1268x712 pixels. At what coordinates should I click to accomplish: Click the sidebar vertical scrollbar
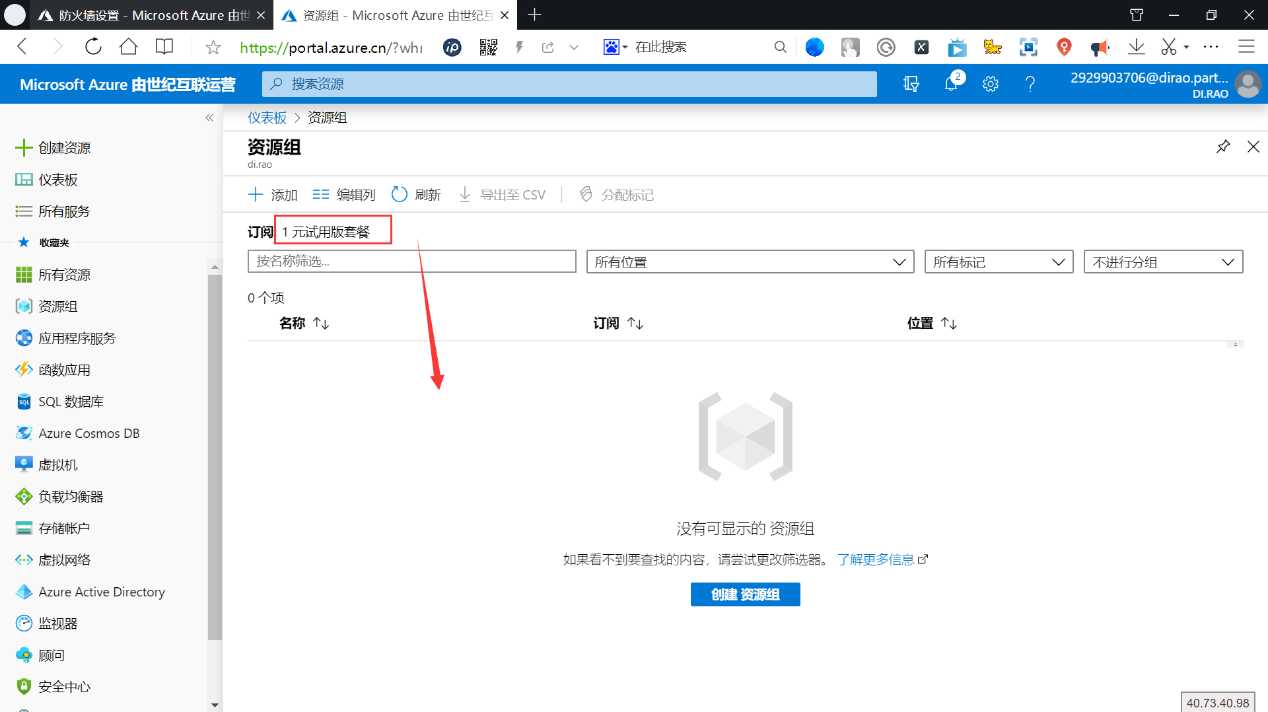coord(214,455)
